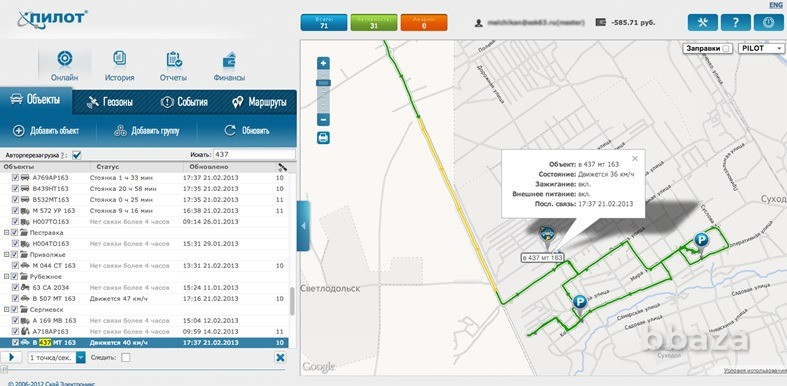Click the vehicle marker for в 437 мт 163
The image size is (787, 386).
[x=546, y=237]
